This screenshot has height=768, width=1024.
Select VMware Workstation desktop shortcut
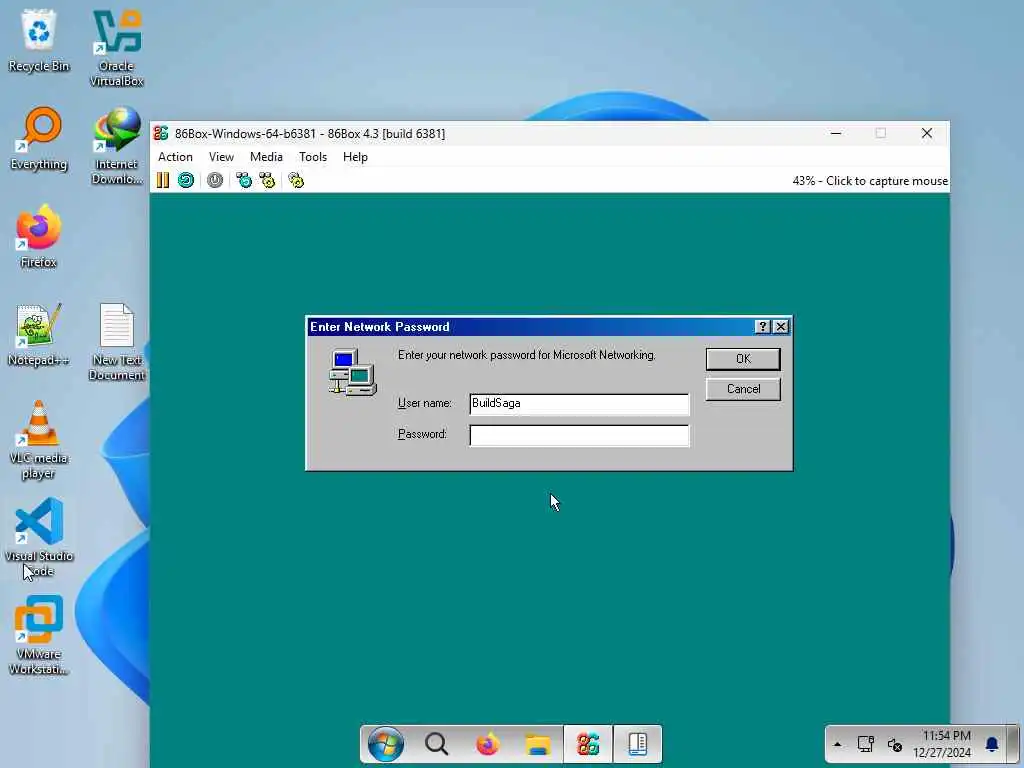click(x=39, y=636)
